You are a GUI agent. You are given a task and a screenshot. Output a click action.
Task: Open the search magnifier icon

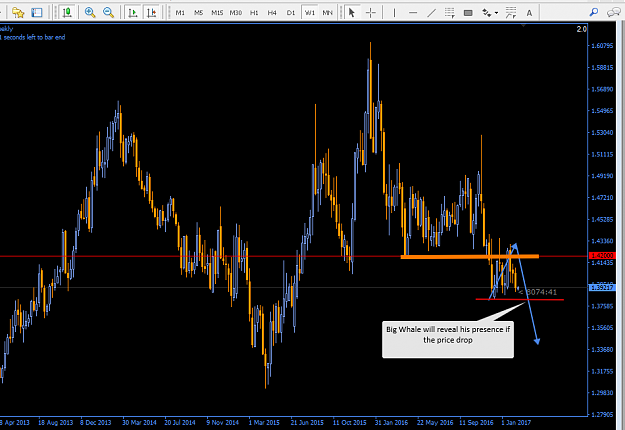coord(594,13)
